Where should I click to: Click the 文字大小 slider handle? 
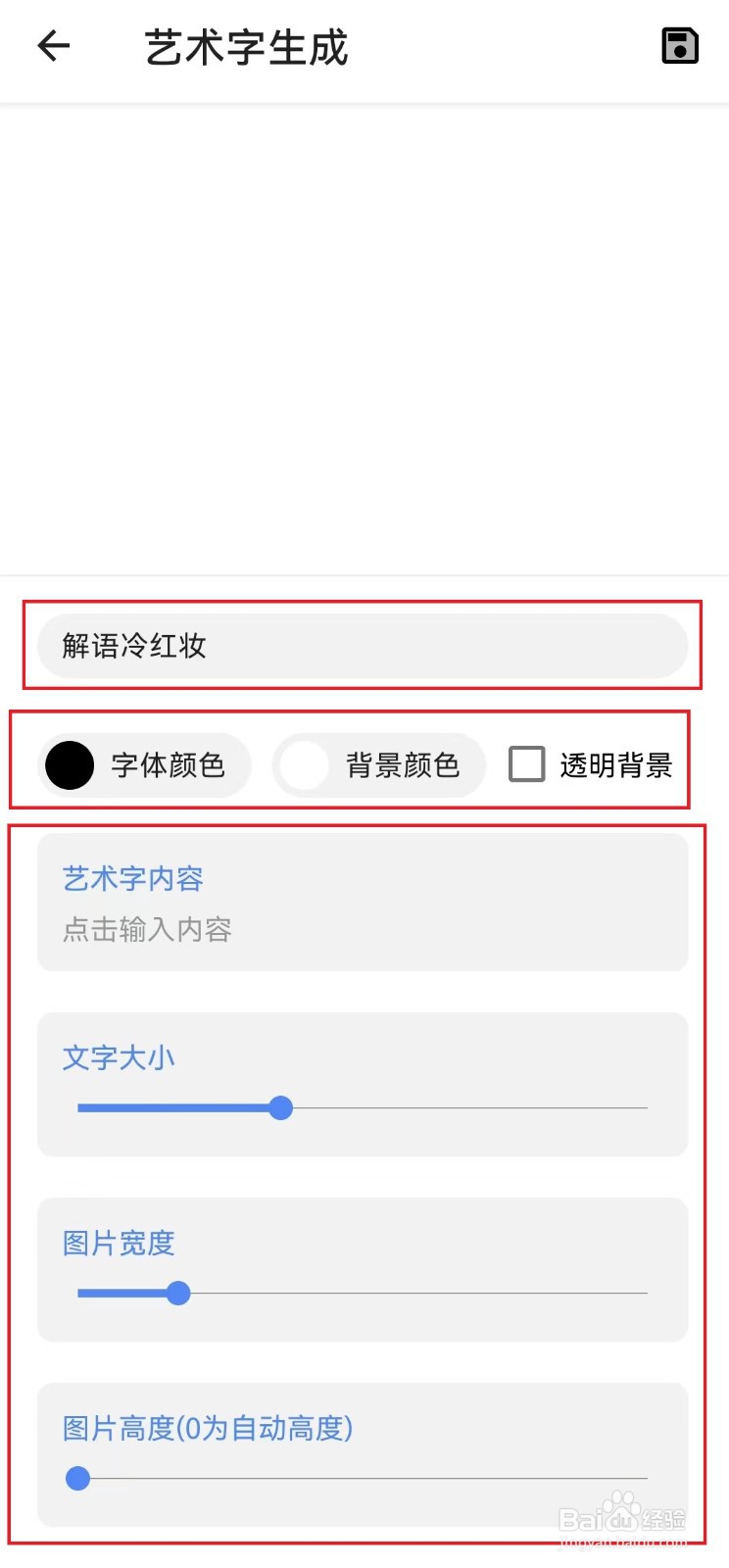pyautogui.click(x=281, y=1108)
